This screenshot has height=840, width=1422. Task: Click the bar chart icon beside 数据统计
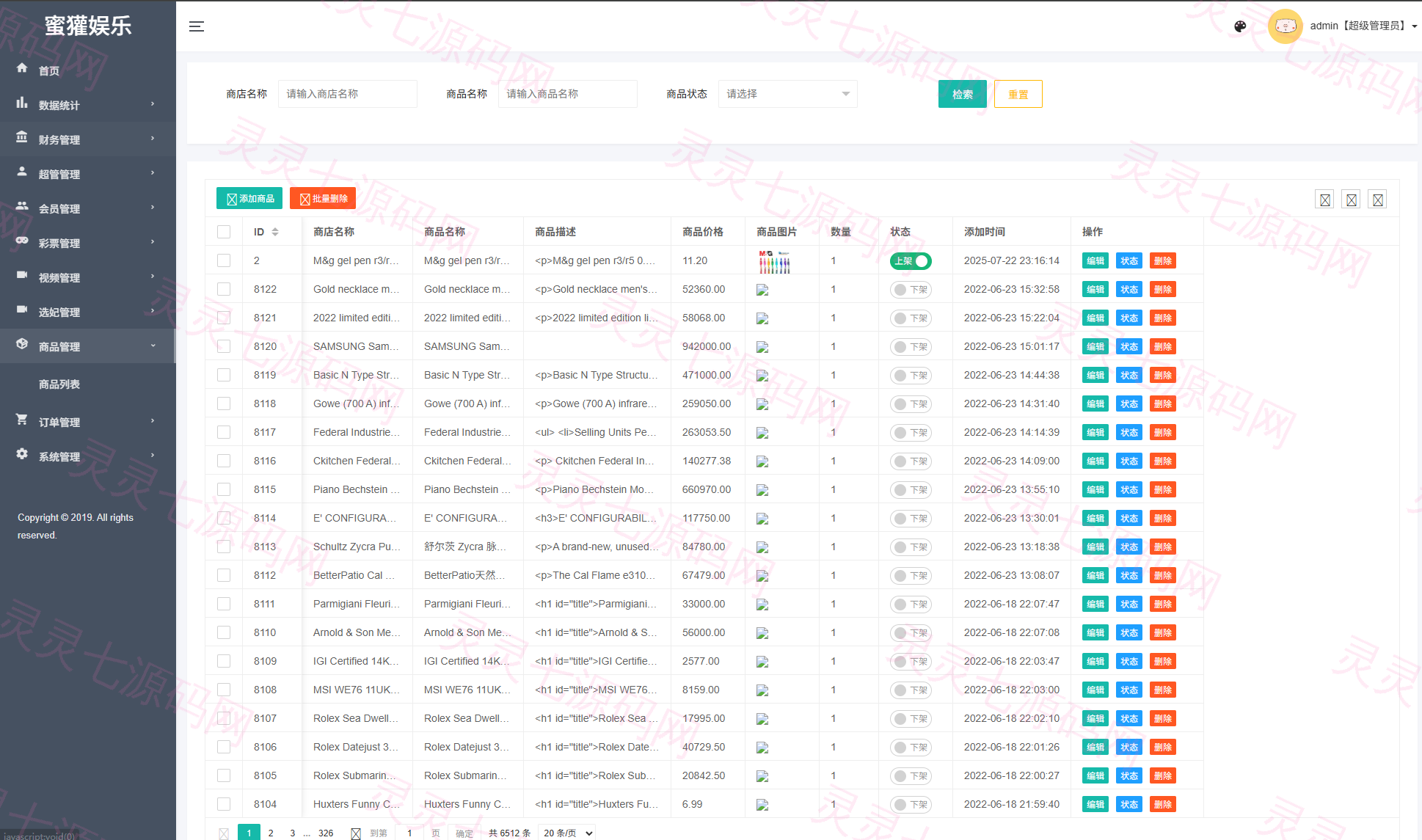pyautogui.click(x=22, y=103)
